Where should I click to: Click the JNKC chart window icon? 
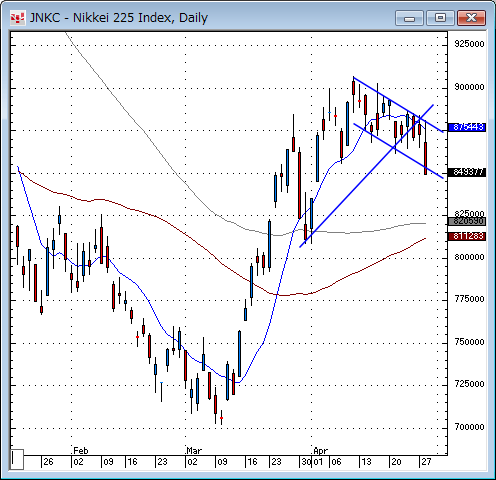click(x=17, y=18)
